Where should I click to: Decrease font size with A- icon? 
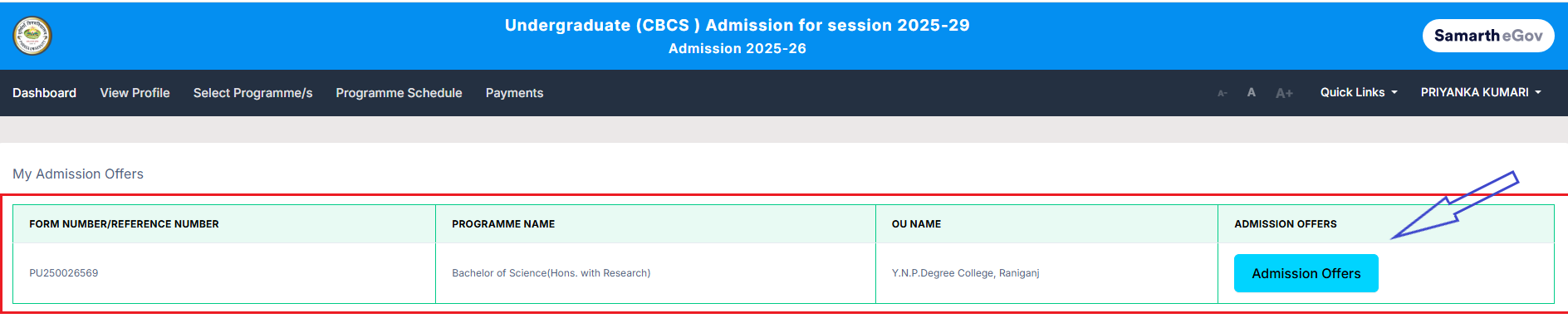[x=1223, y=93]
